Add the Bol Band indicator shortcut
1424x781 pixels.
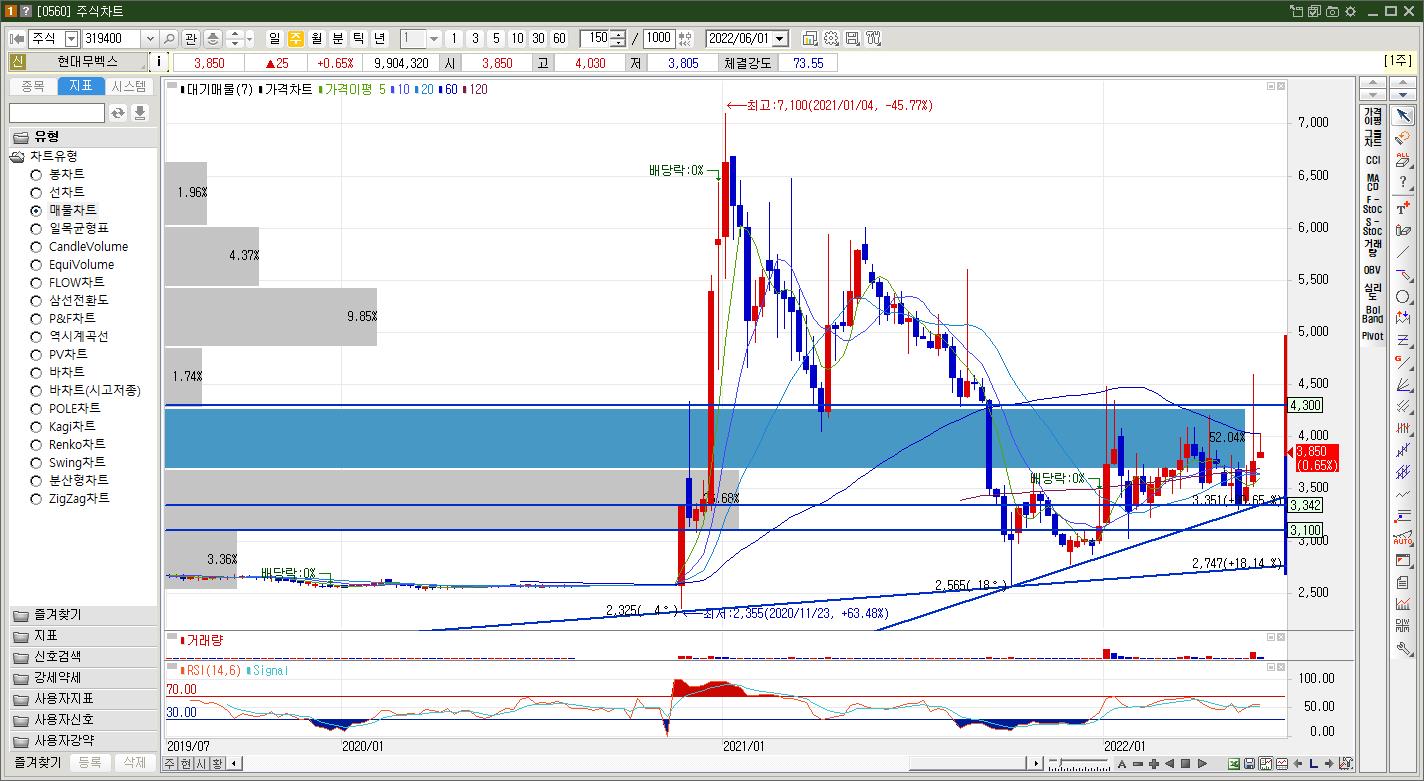(1373, 314)
